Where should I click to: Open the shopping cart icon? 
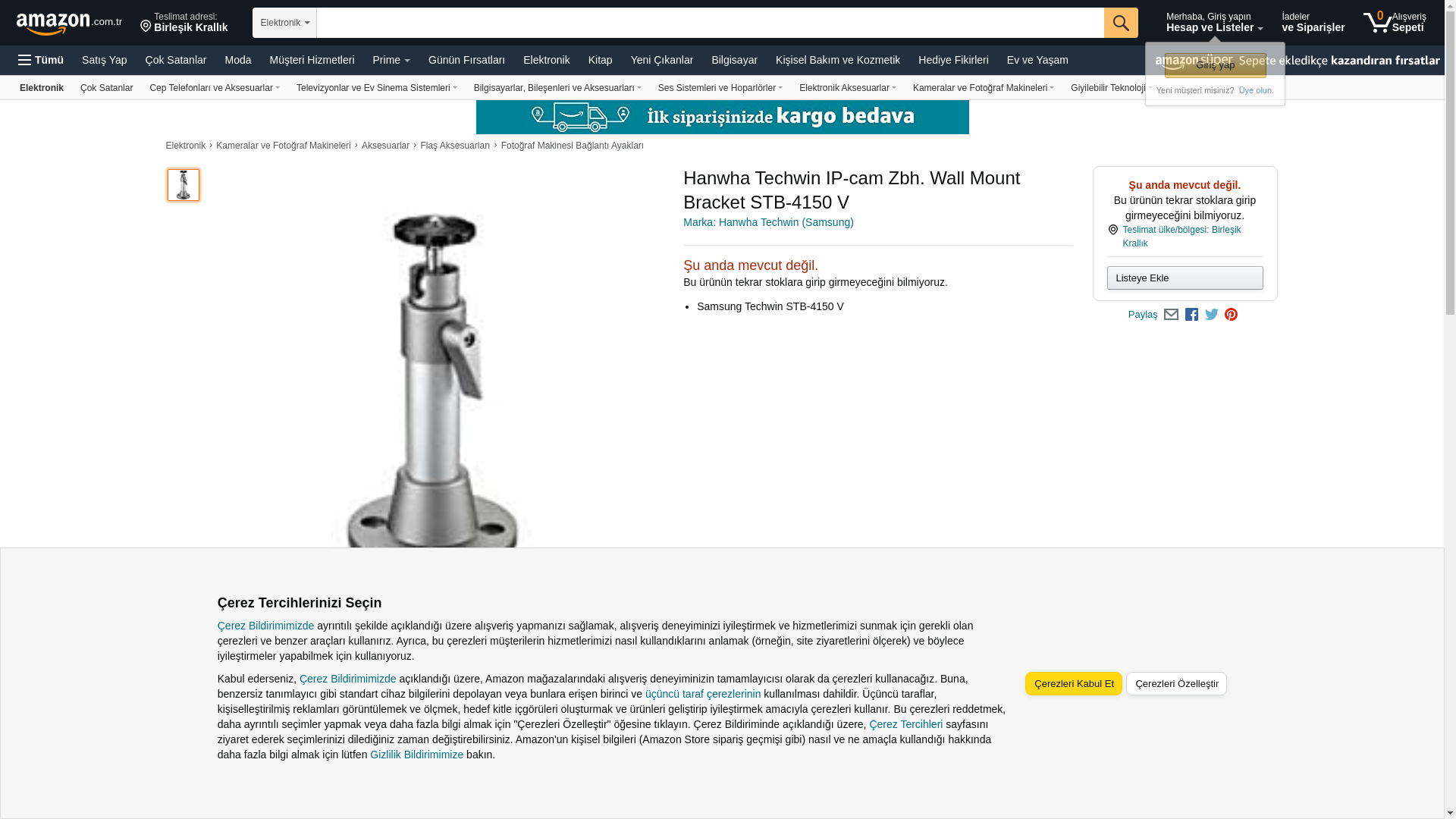point(1377,22)
